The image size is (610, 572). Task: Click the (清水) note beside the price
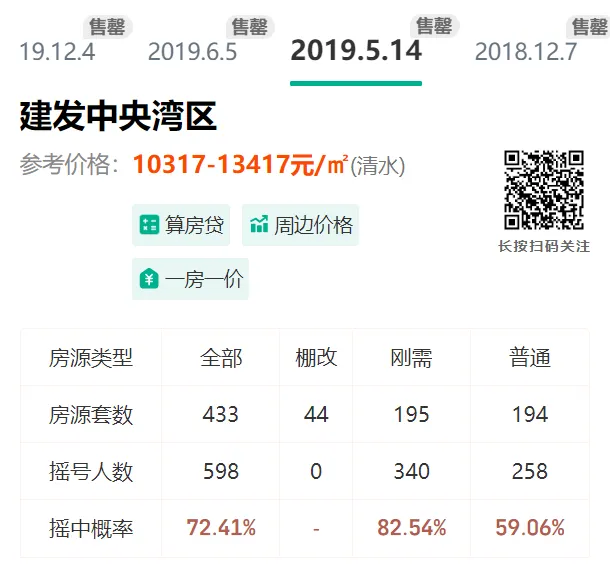378,166
